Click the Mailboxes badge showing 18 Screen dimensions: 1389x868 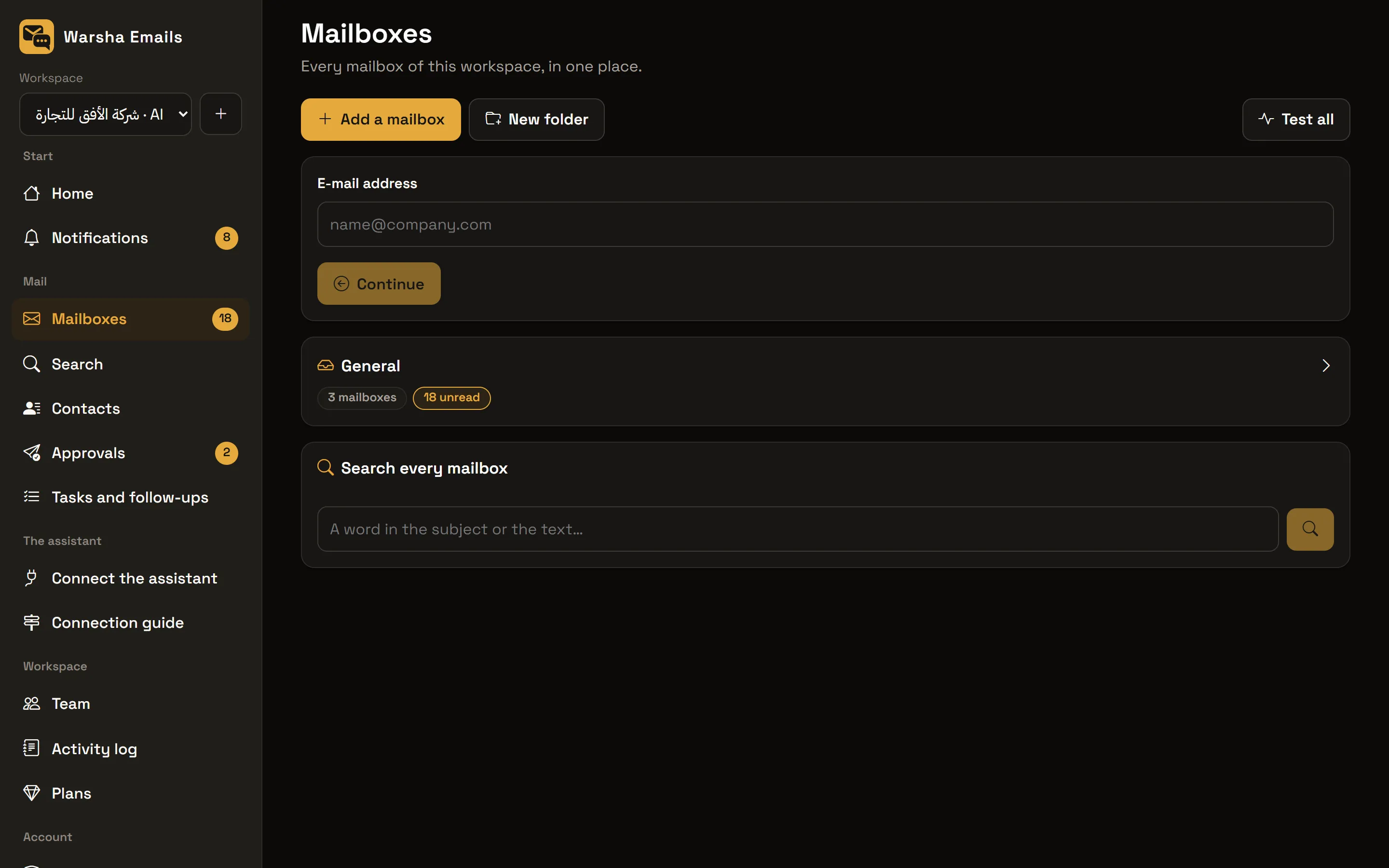pyautogui.click(x=225, y=319)
